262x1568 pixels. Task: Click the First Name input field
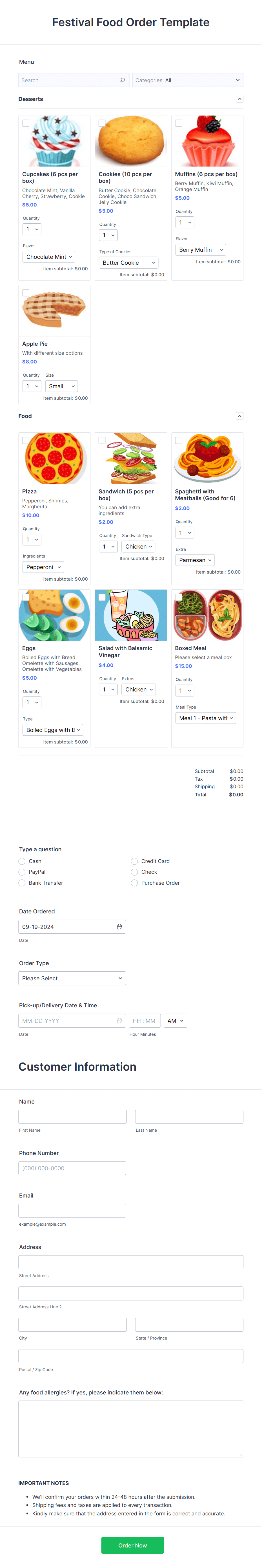[x=72, y=1116]
